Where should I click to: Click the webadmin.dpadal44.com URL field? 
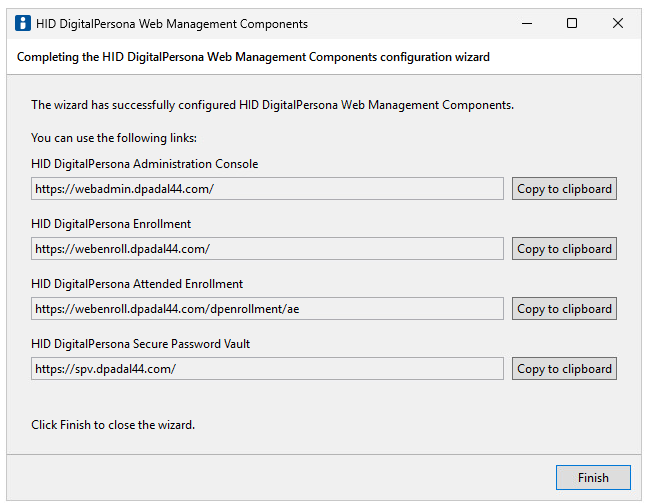click(x=267, y=189)
